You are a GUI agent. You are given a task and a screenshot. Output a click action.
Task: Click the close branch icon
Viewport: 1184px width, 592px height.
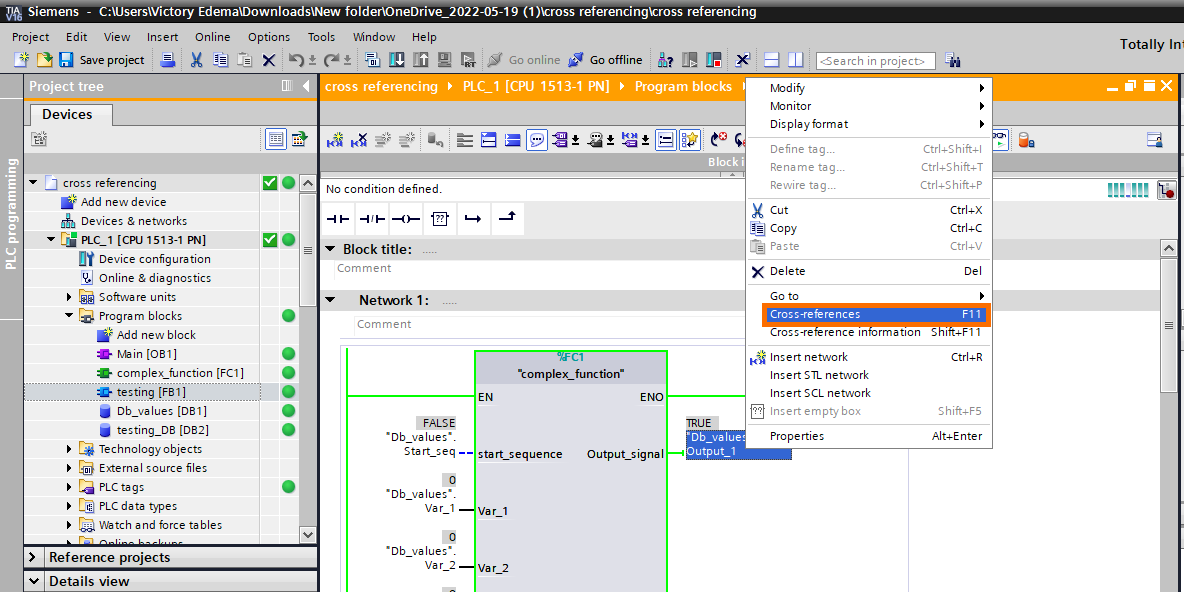pos(507,218)
